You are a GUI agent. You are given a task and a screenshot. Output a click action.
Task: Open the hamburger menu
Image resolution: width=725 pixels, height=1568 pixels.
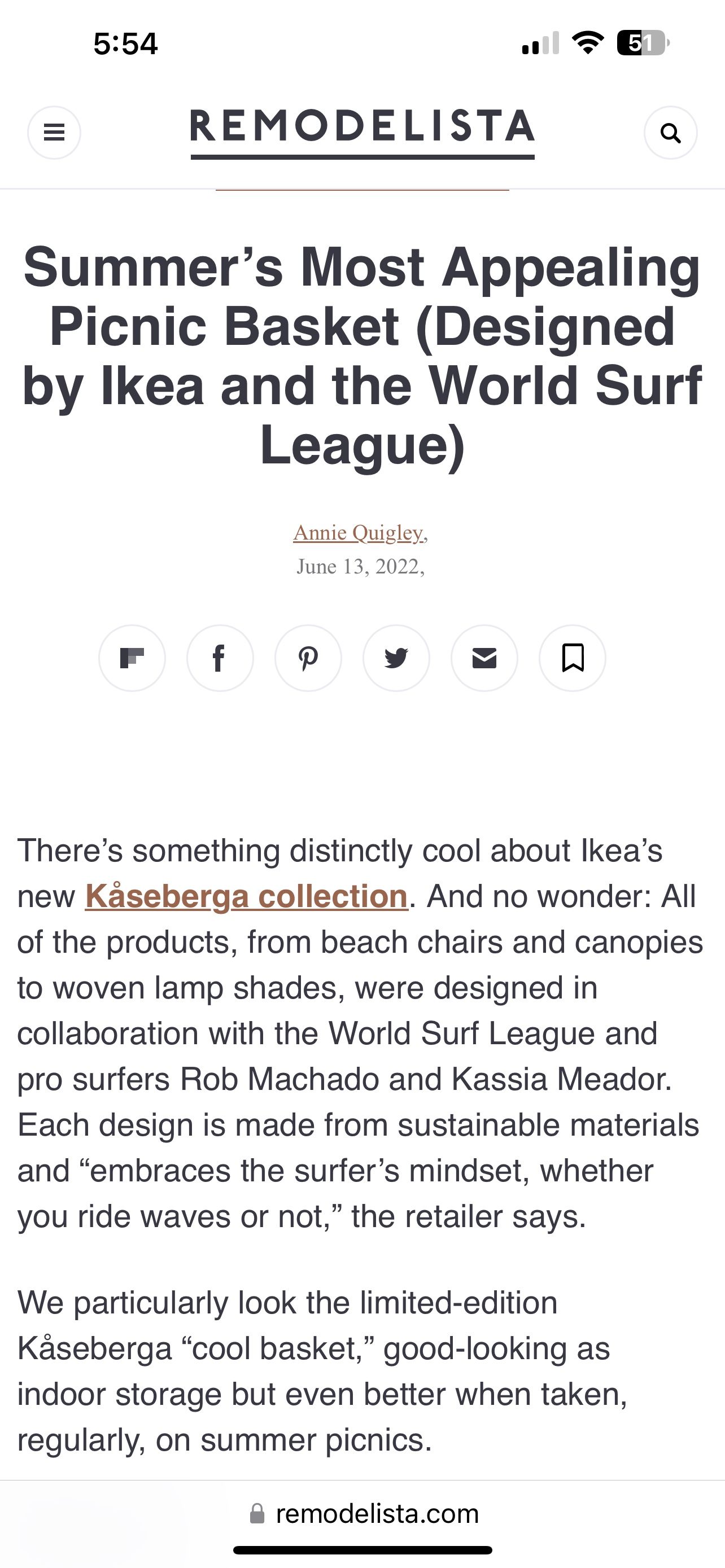(x=54, y=132)
